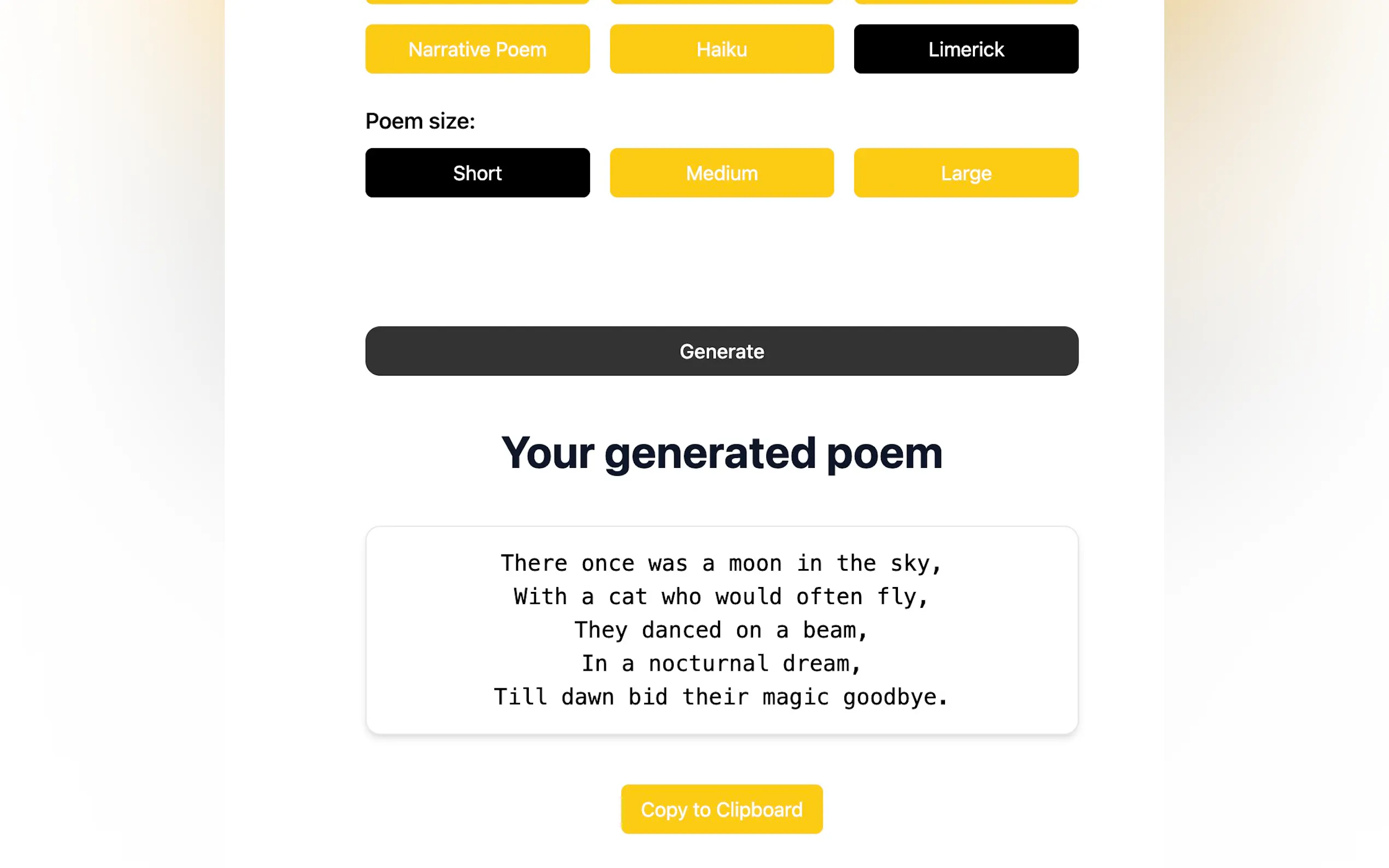The image size is (1389, 868).
Task: Pick Haiku instead of Limerick
Action: point(721,49)
